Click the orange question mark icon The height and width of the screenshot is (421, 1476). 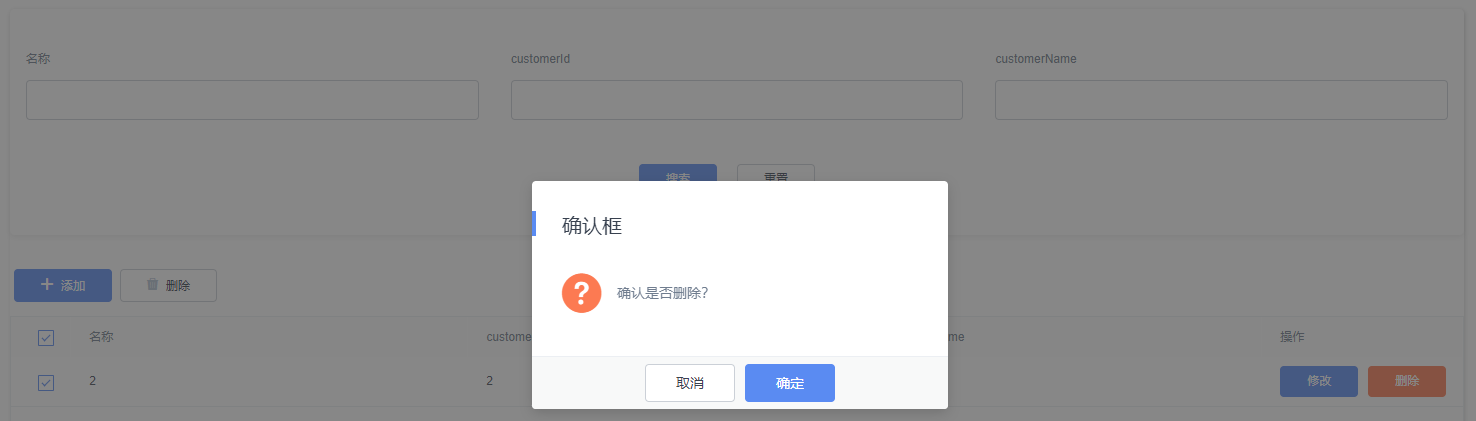tap(581, 293)
